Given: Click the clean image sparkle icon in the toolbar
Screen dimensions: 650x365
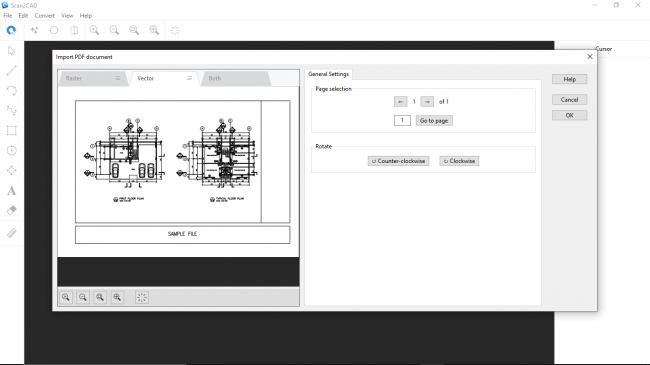Looking at the screenshot, I should coord(34,30).
